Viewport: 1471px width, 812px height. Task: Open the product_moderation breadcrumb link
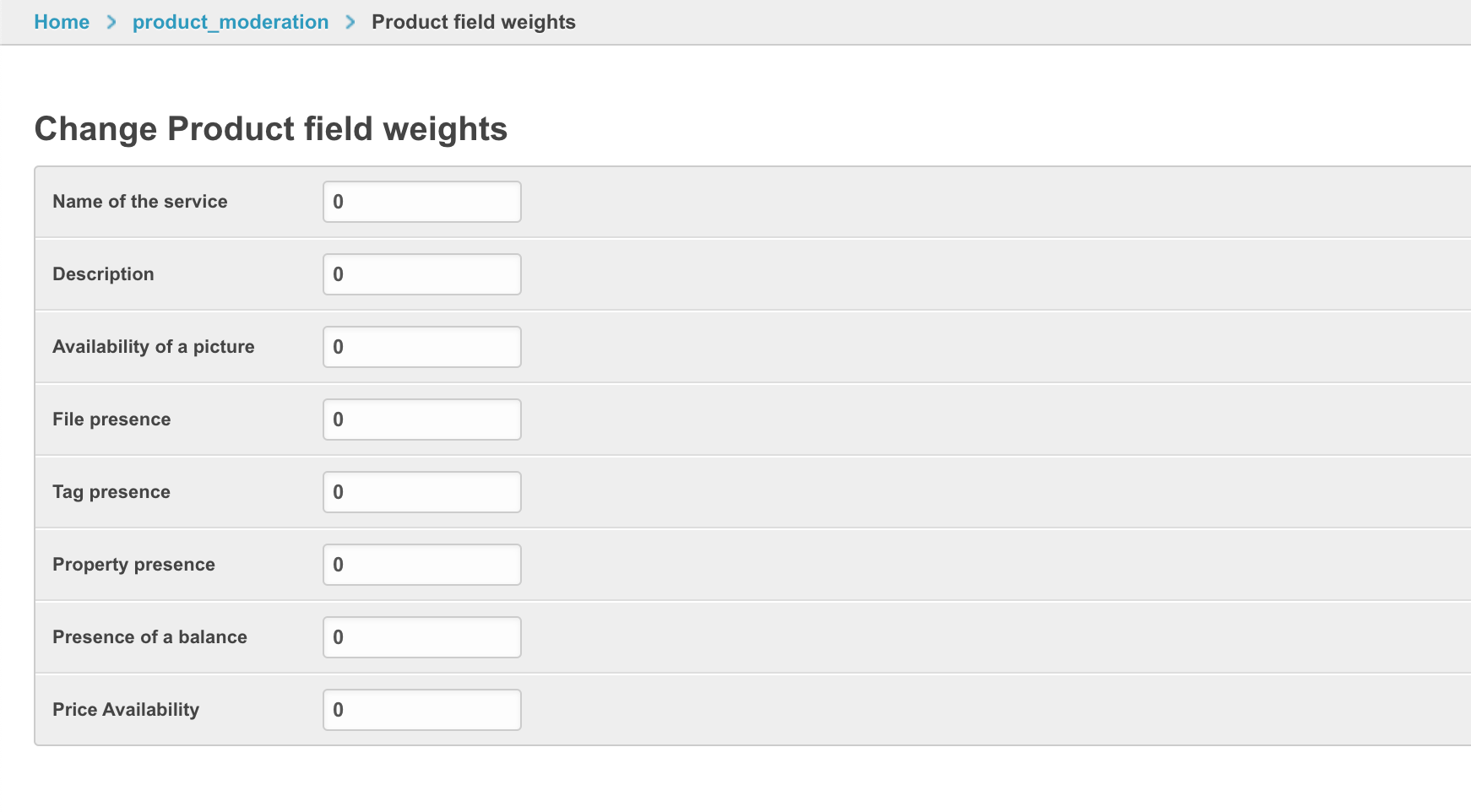pyautogui.click(x=231, y=22)
